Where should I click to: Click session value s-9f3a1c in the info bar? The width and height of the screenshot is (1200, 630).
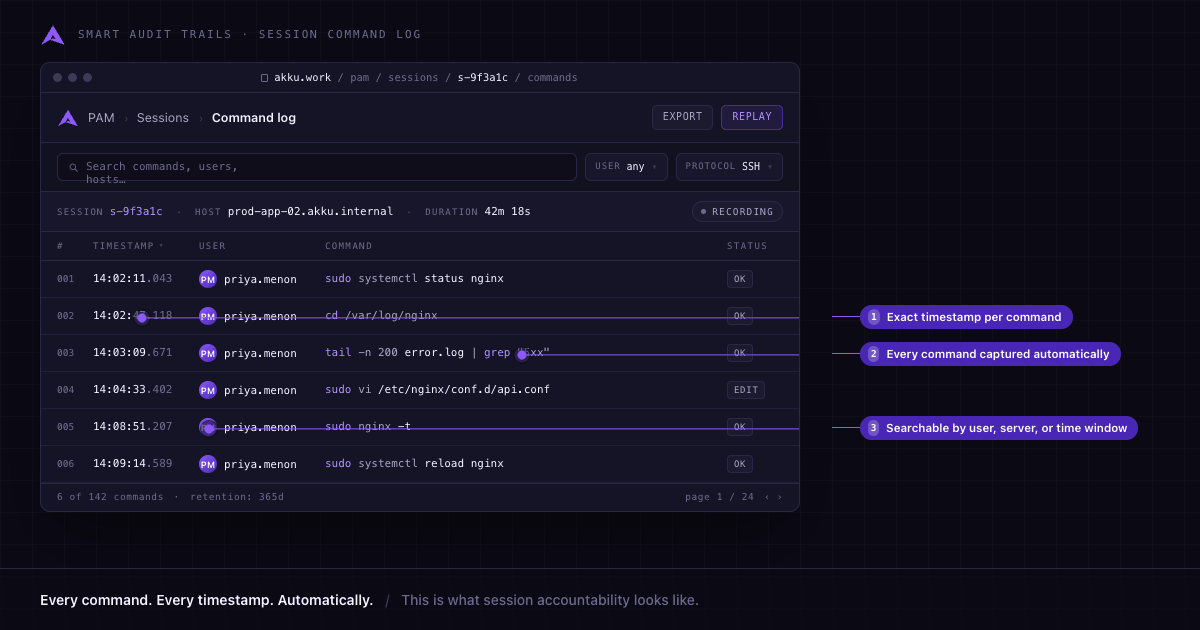point(136,212)
